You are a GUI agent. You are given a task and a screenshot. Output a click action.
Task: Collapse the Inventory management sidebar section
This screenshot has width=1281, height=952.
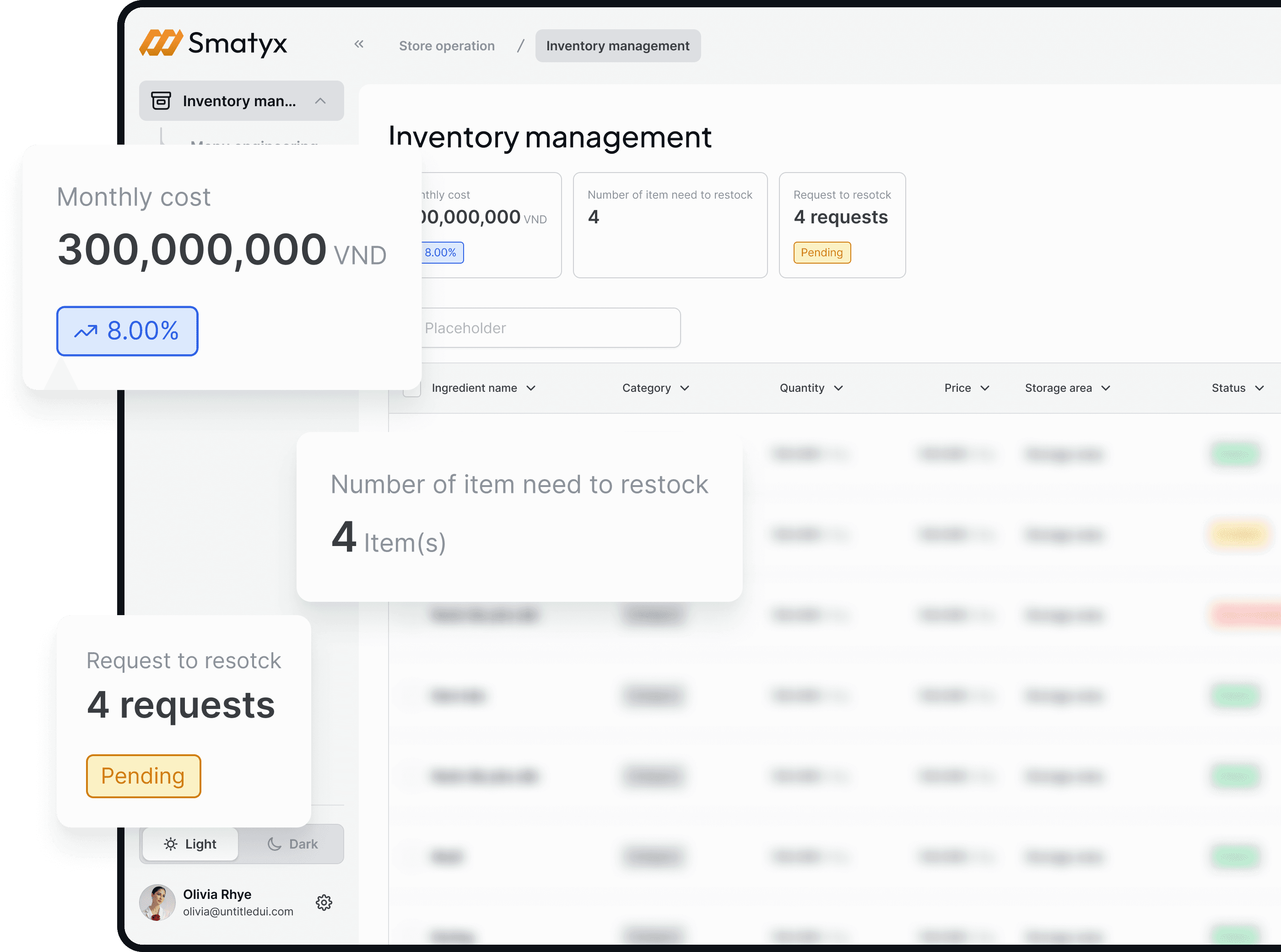pos(320,101)
